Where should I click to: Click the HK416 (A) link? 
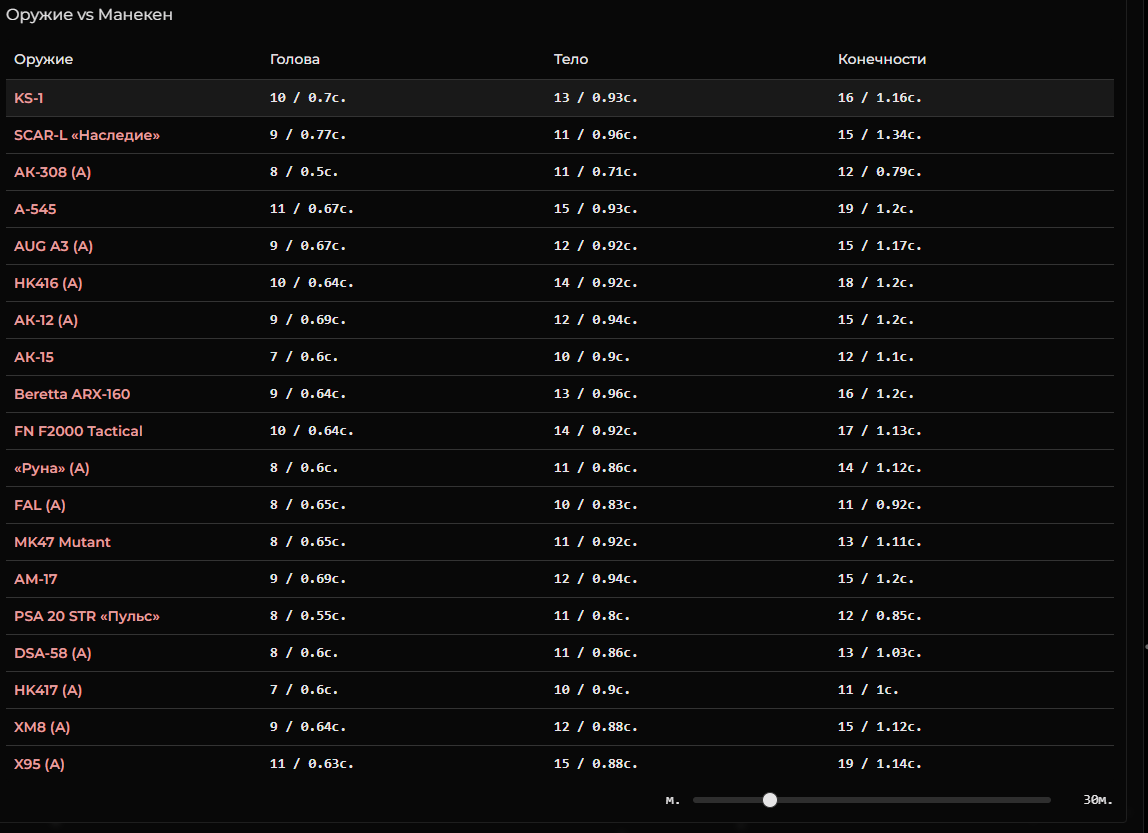(48, 283)
